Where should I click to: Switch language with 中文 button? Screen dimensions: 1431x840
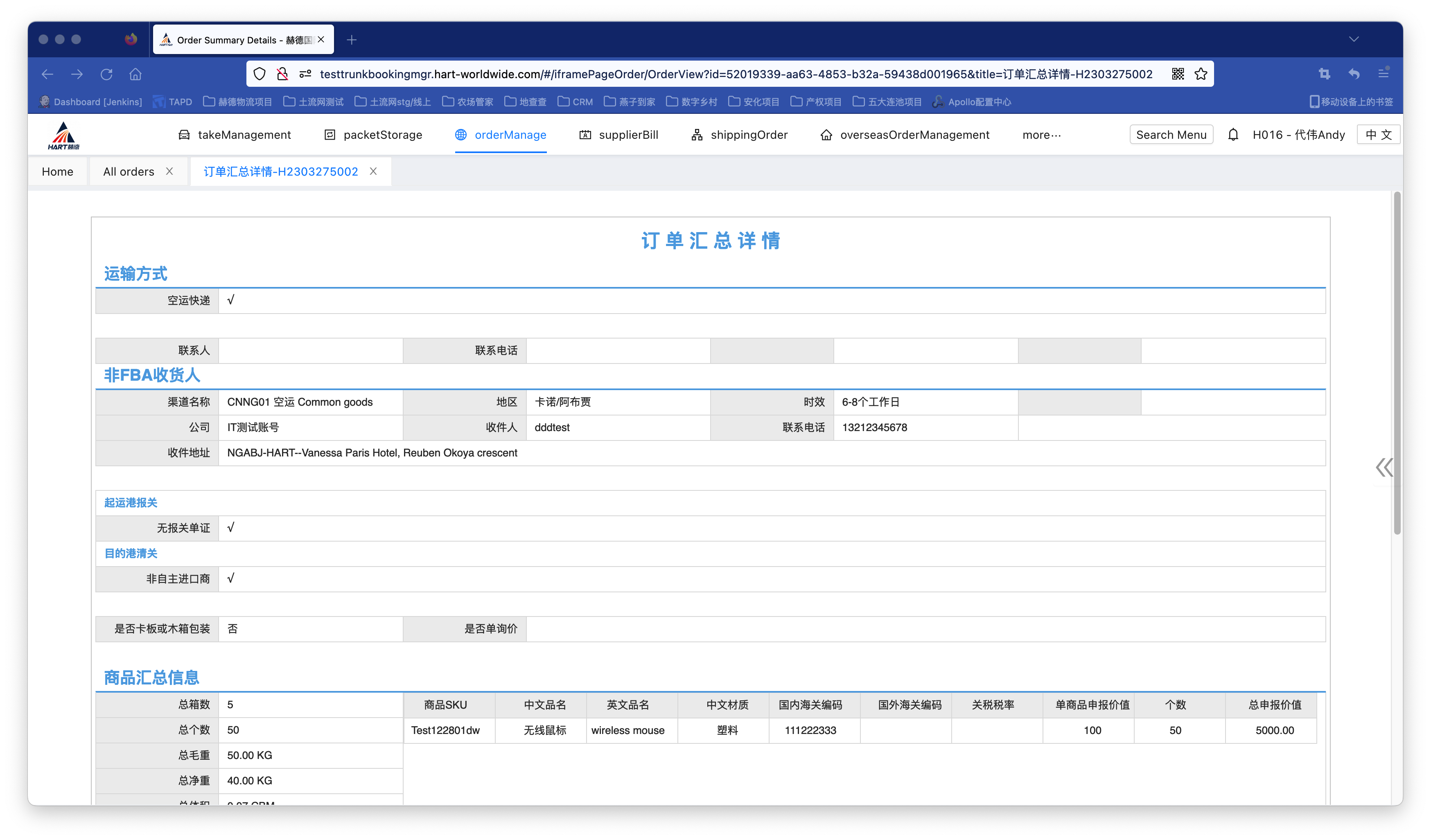1378,135
